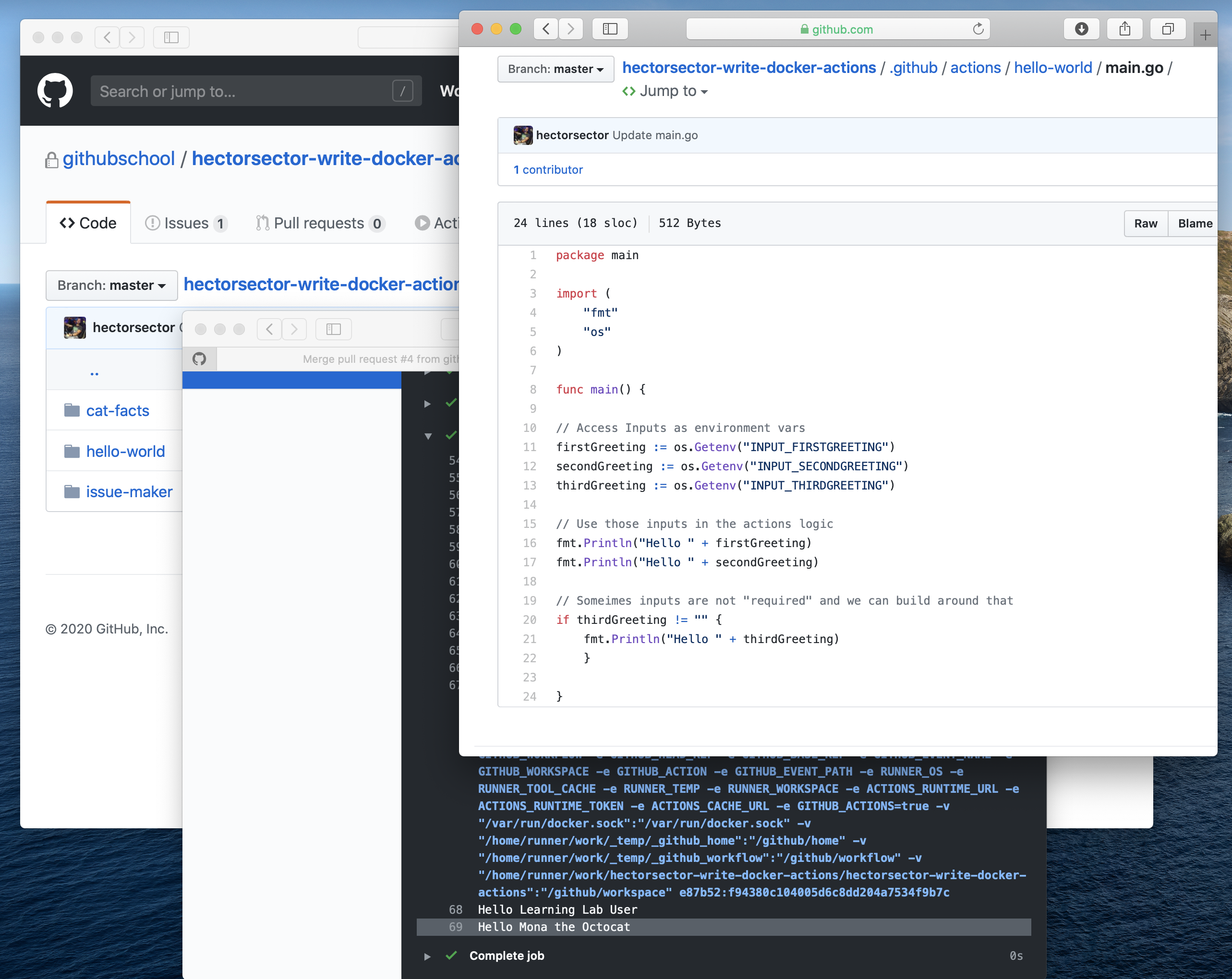The height and width of the screenshot is (979, 1232).
Task: Open the hectorsector-write-docker-actions repo title link
Action: [x=325, y=159]
